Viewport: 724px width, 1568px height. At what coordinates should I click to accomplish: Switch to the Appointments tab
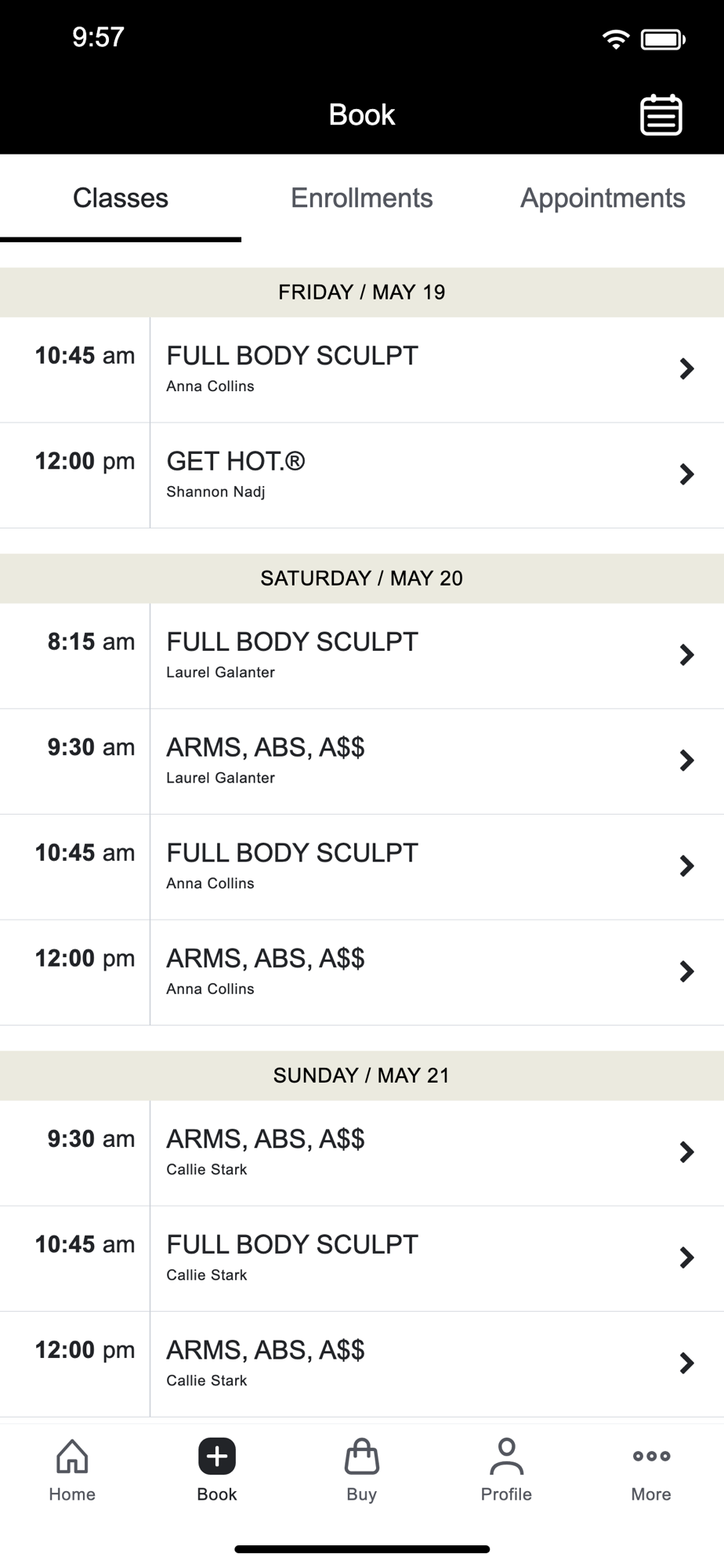[x=603, y=198]
